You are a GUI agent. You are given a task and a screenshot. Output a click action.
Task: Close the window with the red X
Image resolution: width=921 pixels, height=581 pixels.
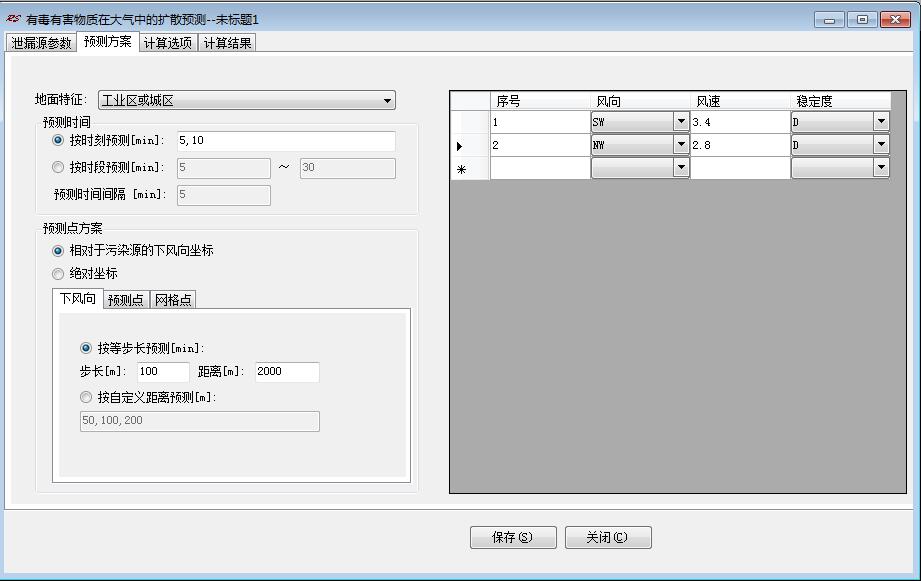895,20
